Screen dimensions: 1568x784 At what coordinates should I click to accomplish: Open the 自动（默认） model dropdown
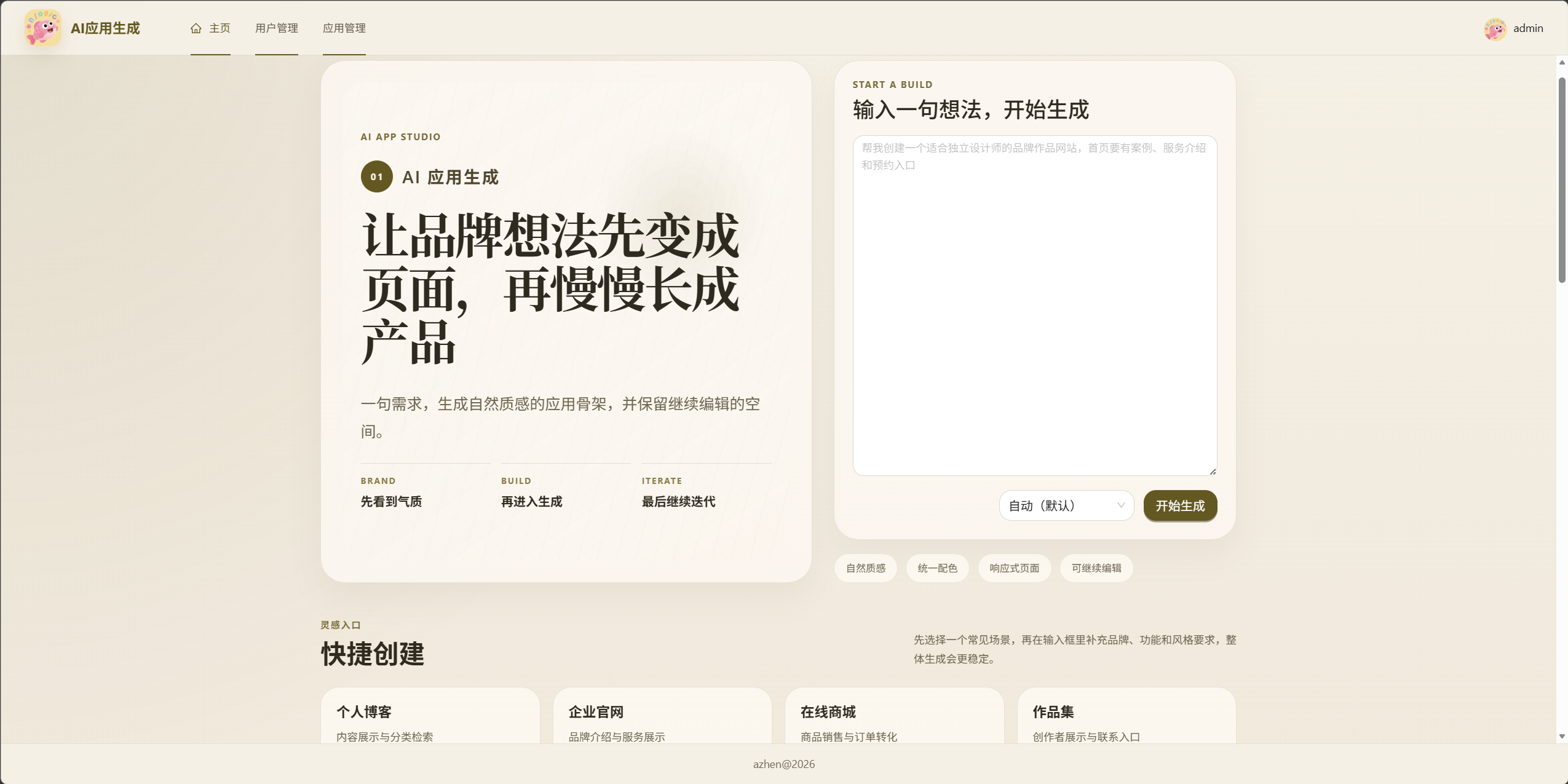coord(1066,505)
